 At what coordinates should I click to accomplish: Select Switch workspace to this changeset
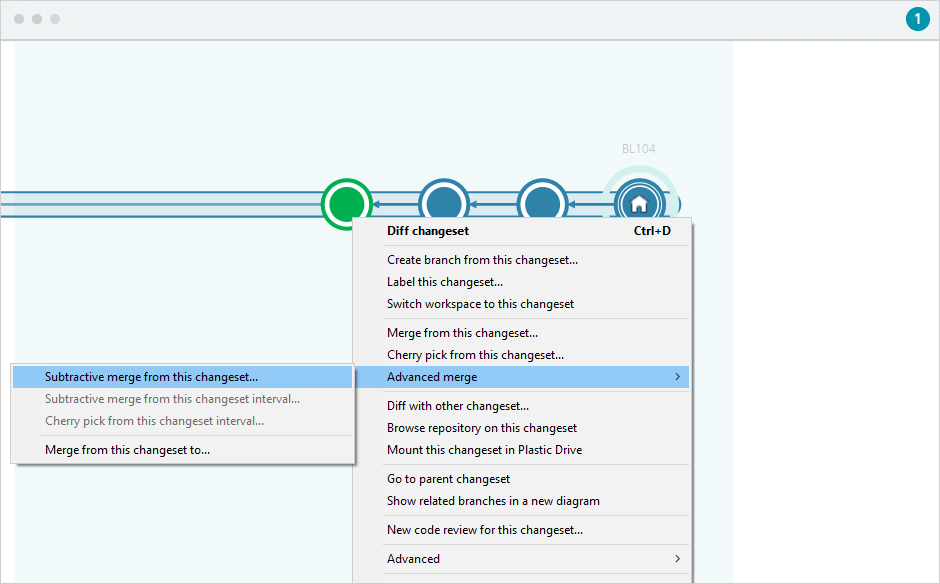point(479,303)
